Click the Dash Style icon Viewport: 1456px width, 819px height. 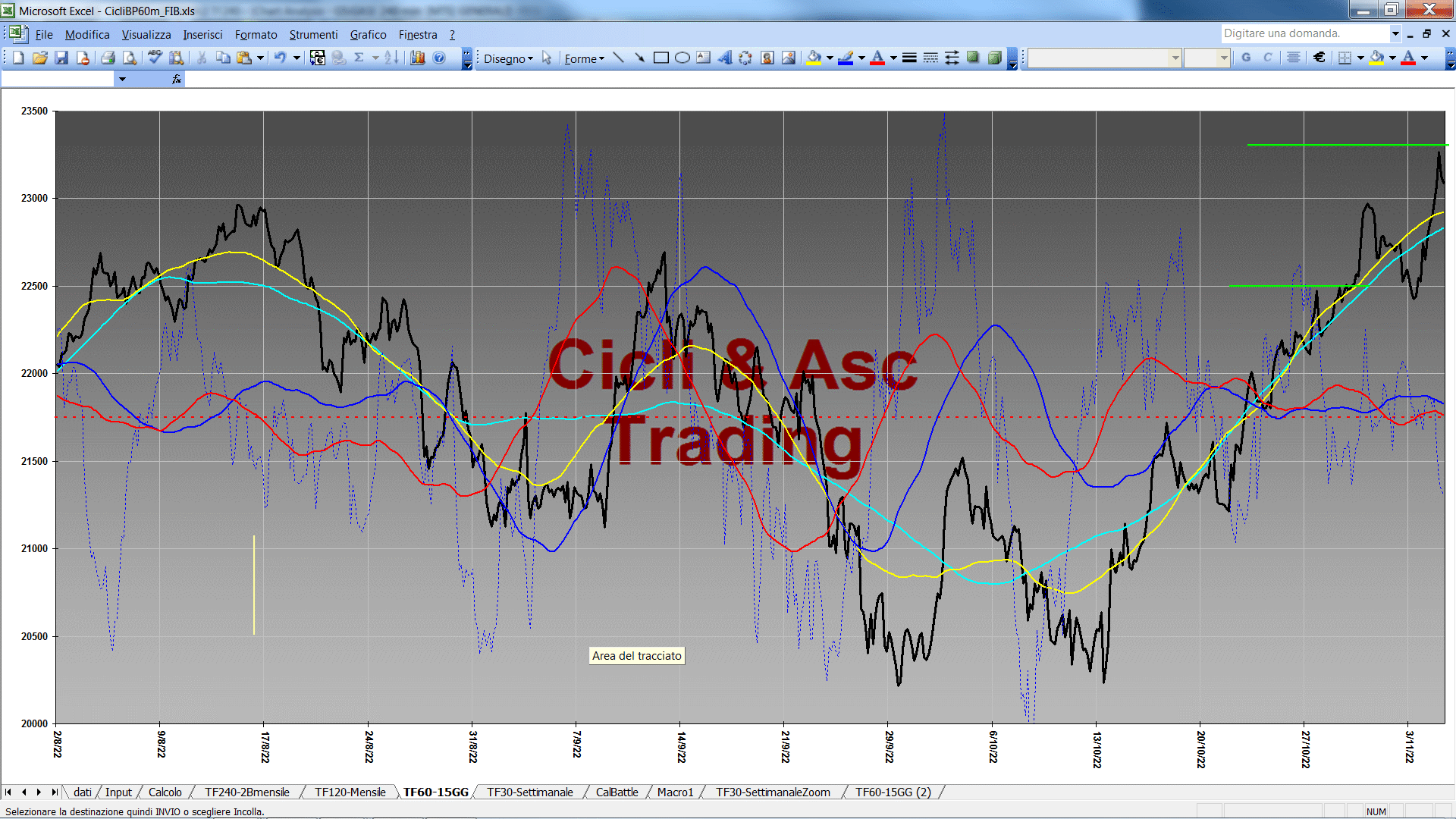point(930,58)
